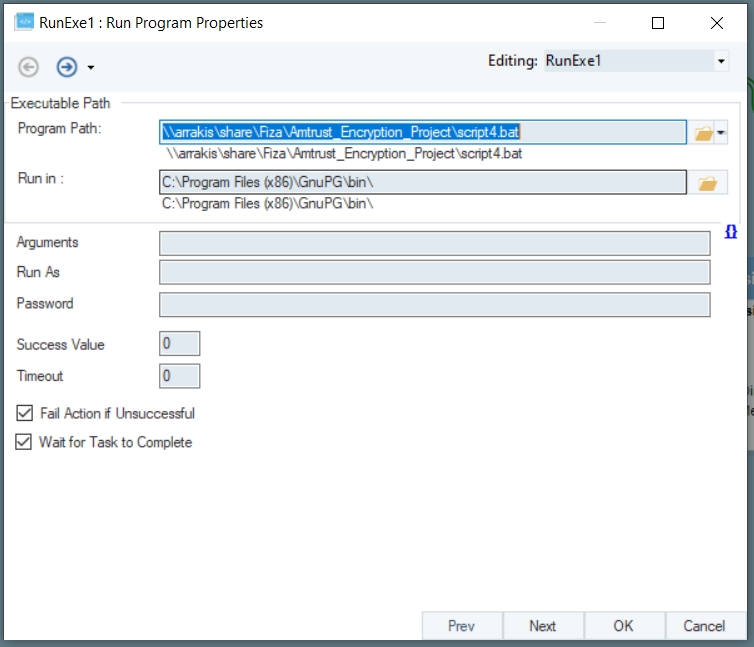This screenshot has width=754, height=647.
Task: Click the blue curly braces variable icon
Action: [x=731, y=232]
